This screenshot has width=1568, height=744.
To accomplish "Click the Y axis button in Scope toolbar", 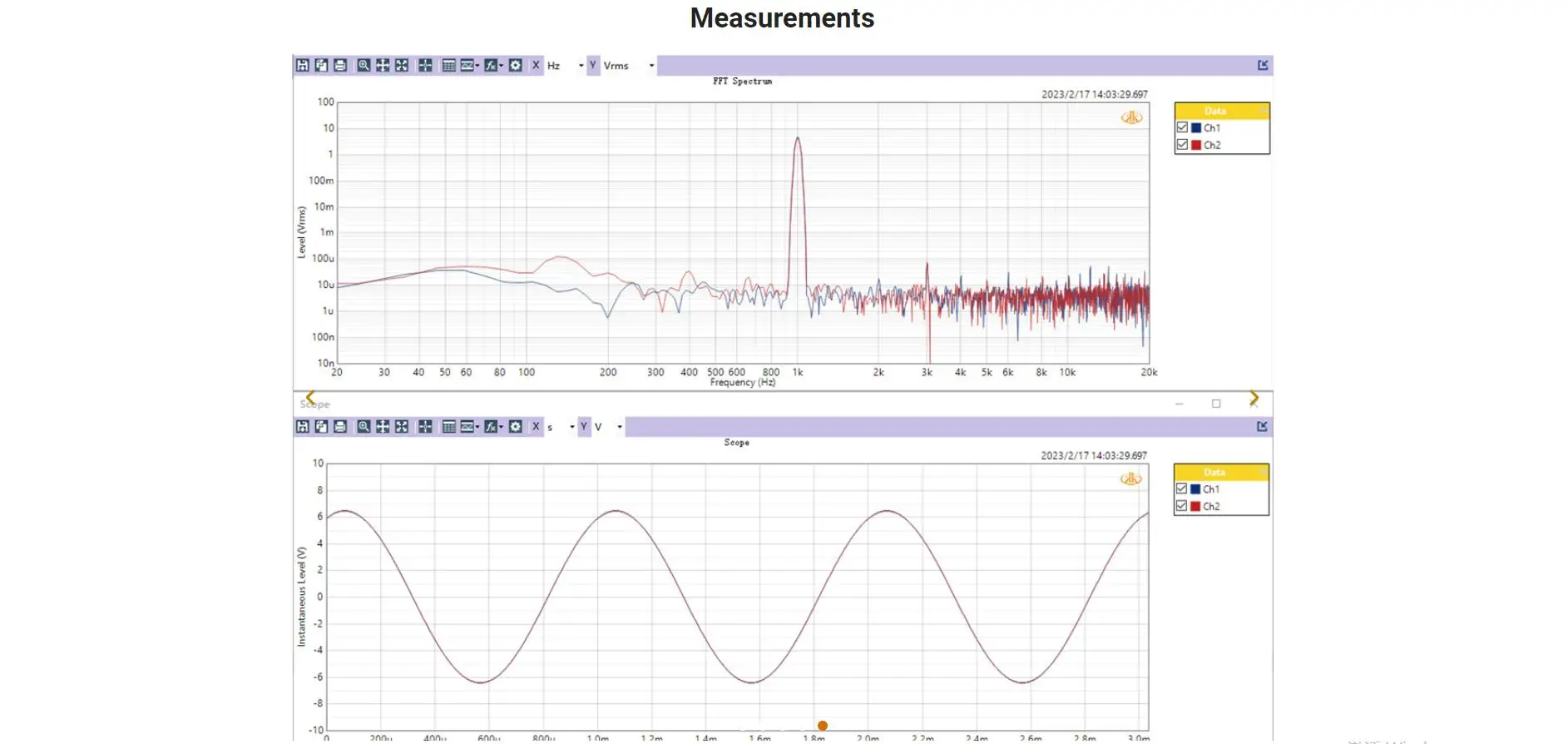I will 584,426.
